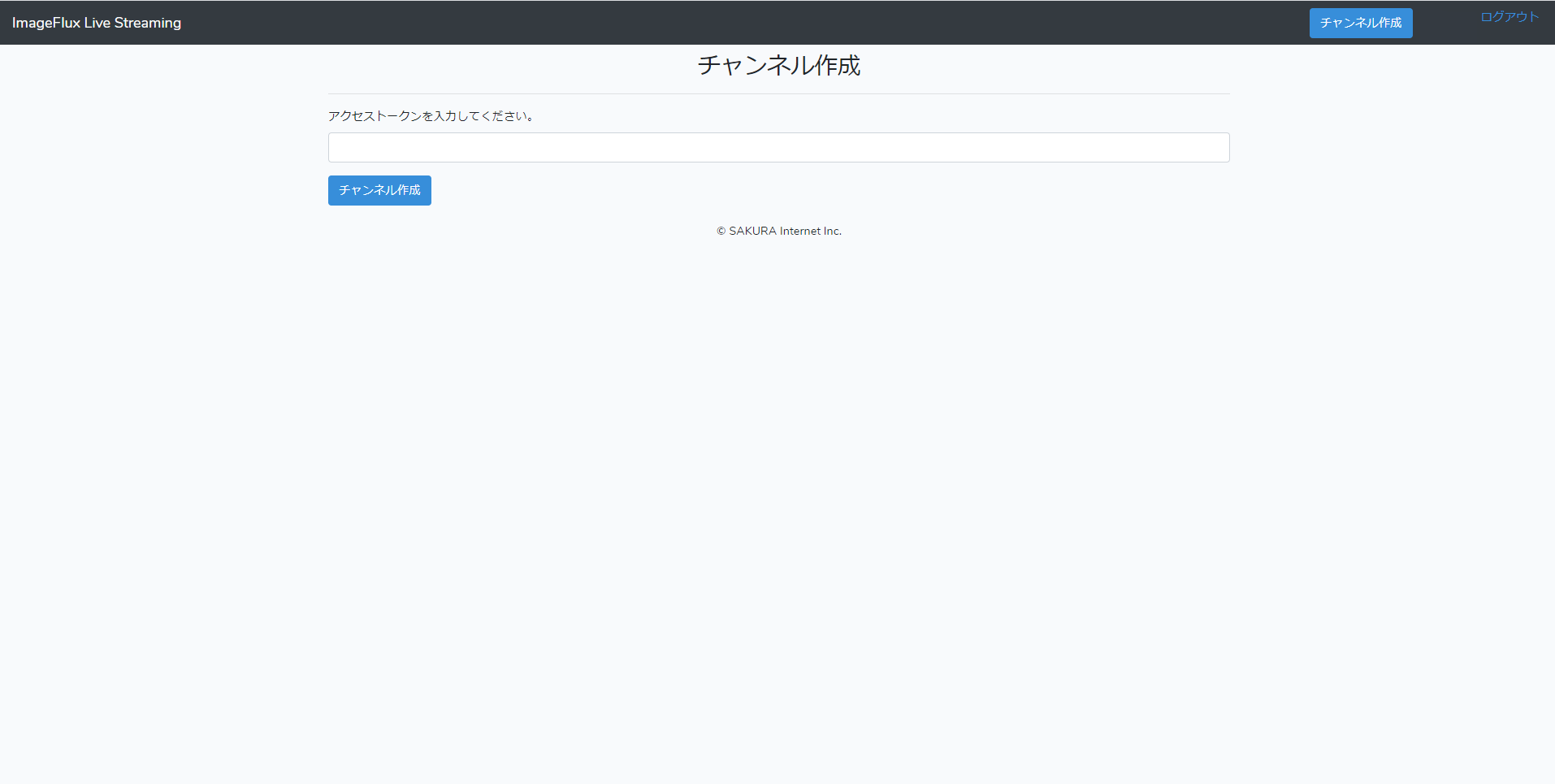
Task: Click the copyright symbol in the footer
Action: tap(720, 231)
